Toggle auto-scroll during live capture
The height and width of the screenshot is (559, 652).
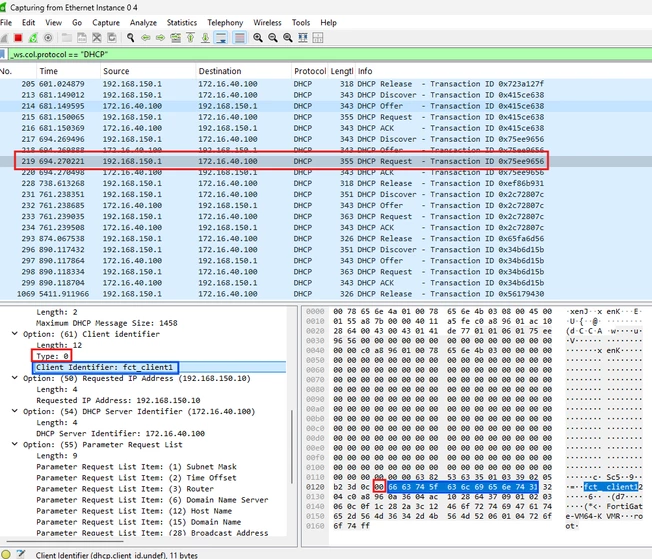tap(221, 38)
